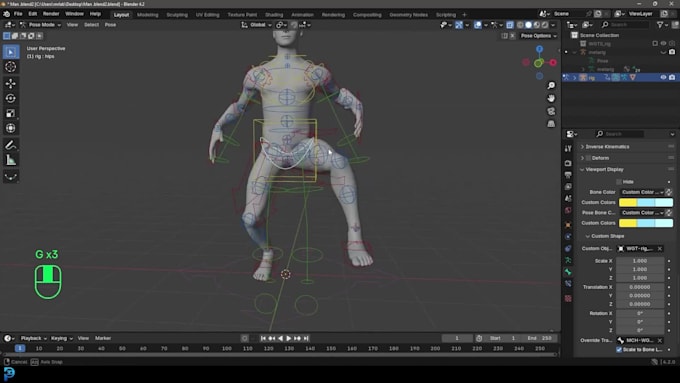Screen dimensions: 680x383
Task: Check the Hide bone checkbox
Action: tap(619, 182)
